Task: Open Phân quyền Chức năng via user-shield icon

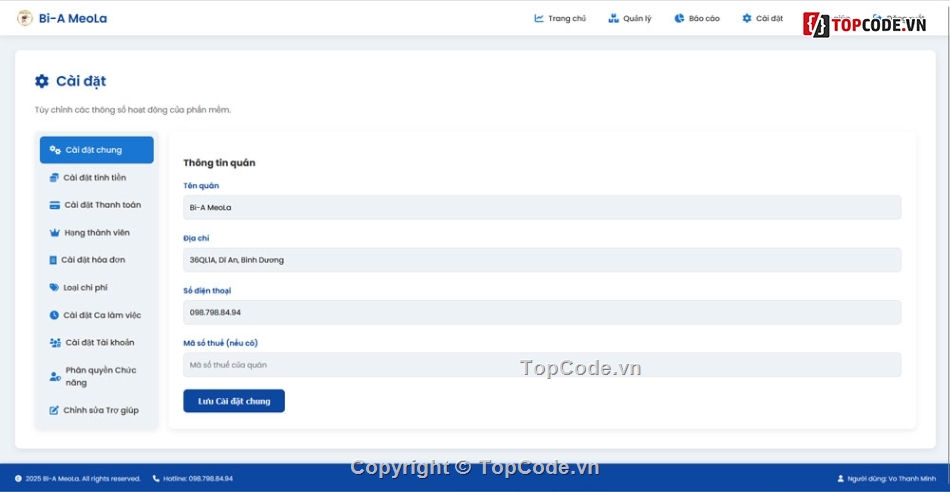Action: [55, 377]
